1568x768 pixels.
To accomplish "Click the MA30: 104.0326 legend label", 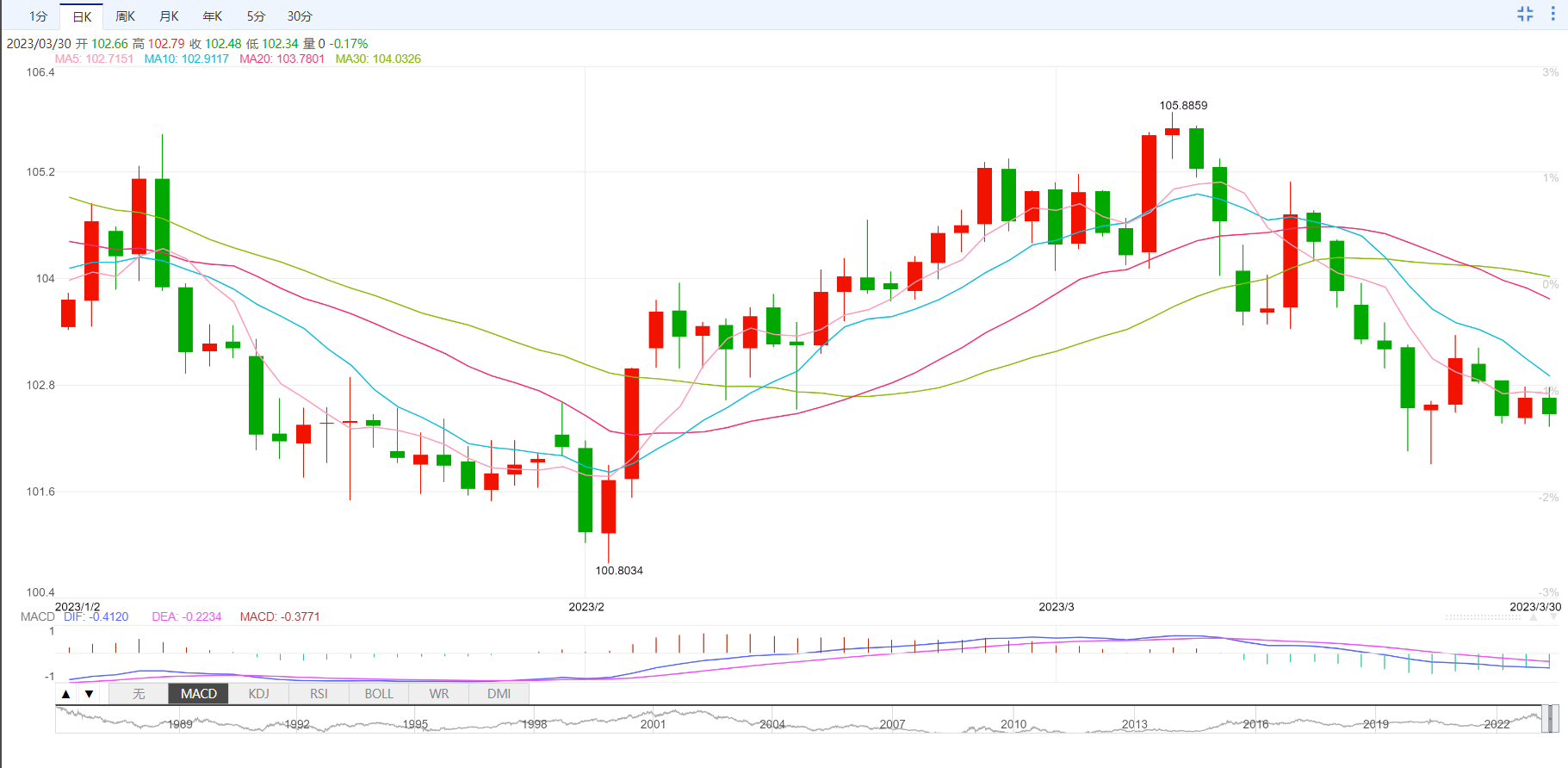I will pos(378,59).
